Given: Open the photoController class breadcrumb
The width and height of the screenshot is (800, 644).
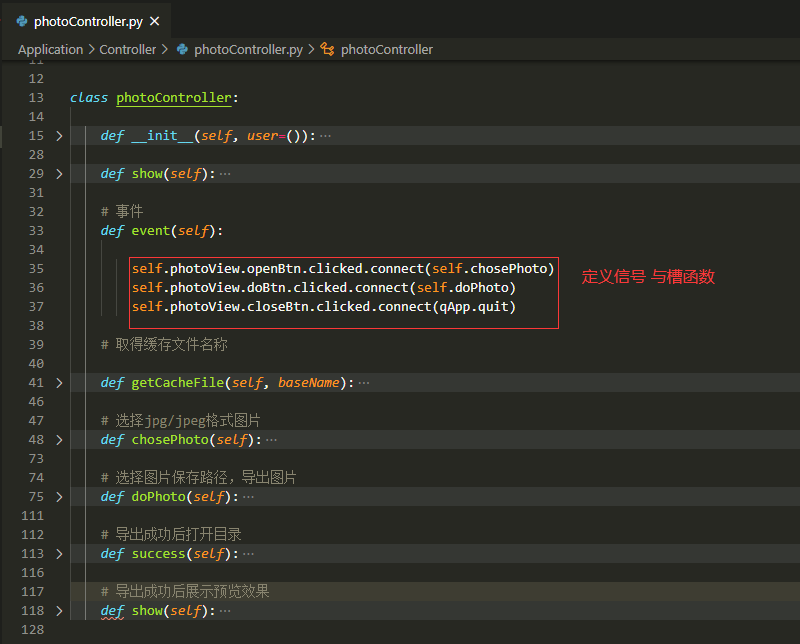Looking at the screenshot, I should coord(387,49).
